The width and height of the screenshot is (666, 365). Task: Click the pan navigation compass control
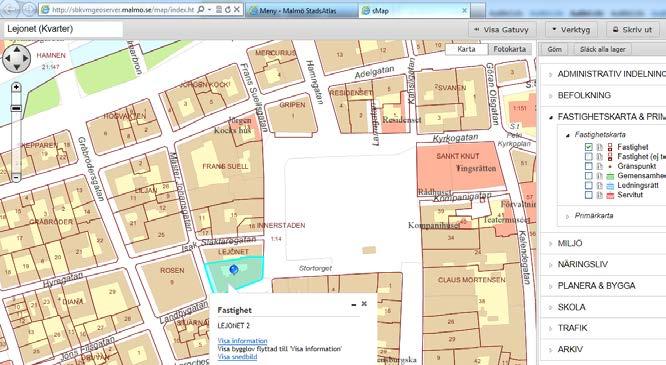(17, 59)
